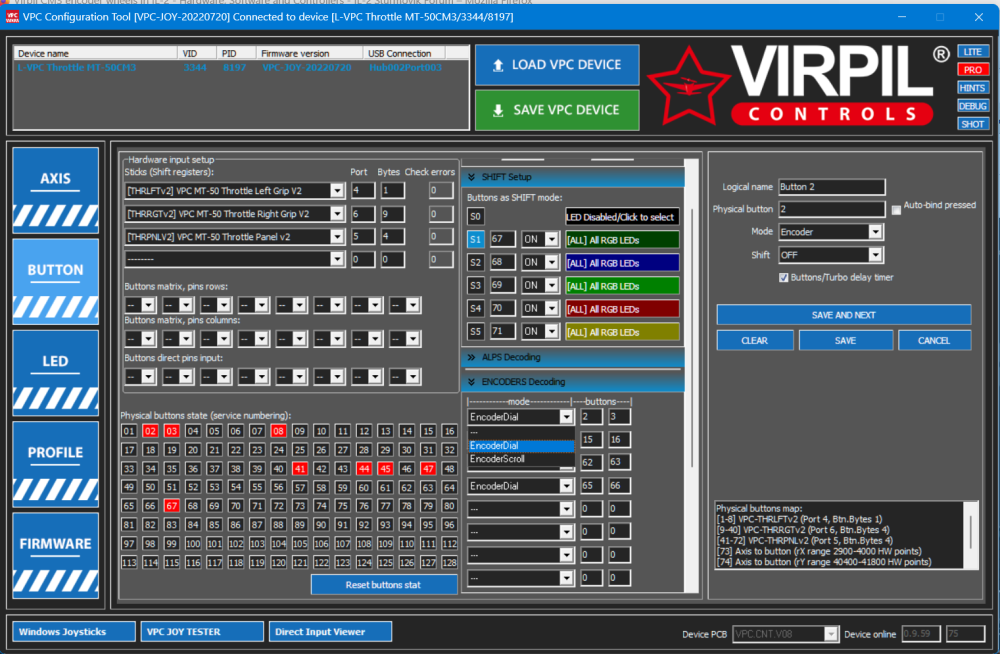Select the S1 shift mode toggle

pyautogui.click(x=476, y=240)
